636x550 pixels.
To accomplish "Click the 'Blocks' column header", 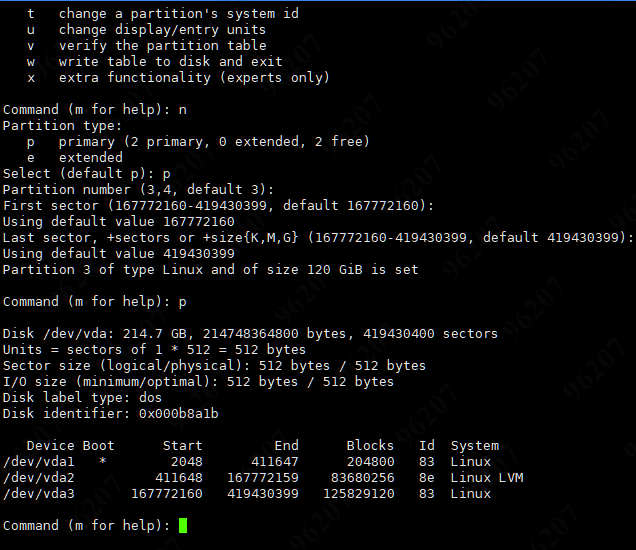I will pyautogui.click(x=370, y=446).
